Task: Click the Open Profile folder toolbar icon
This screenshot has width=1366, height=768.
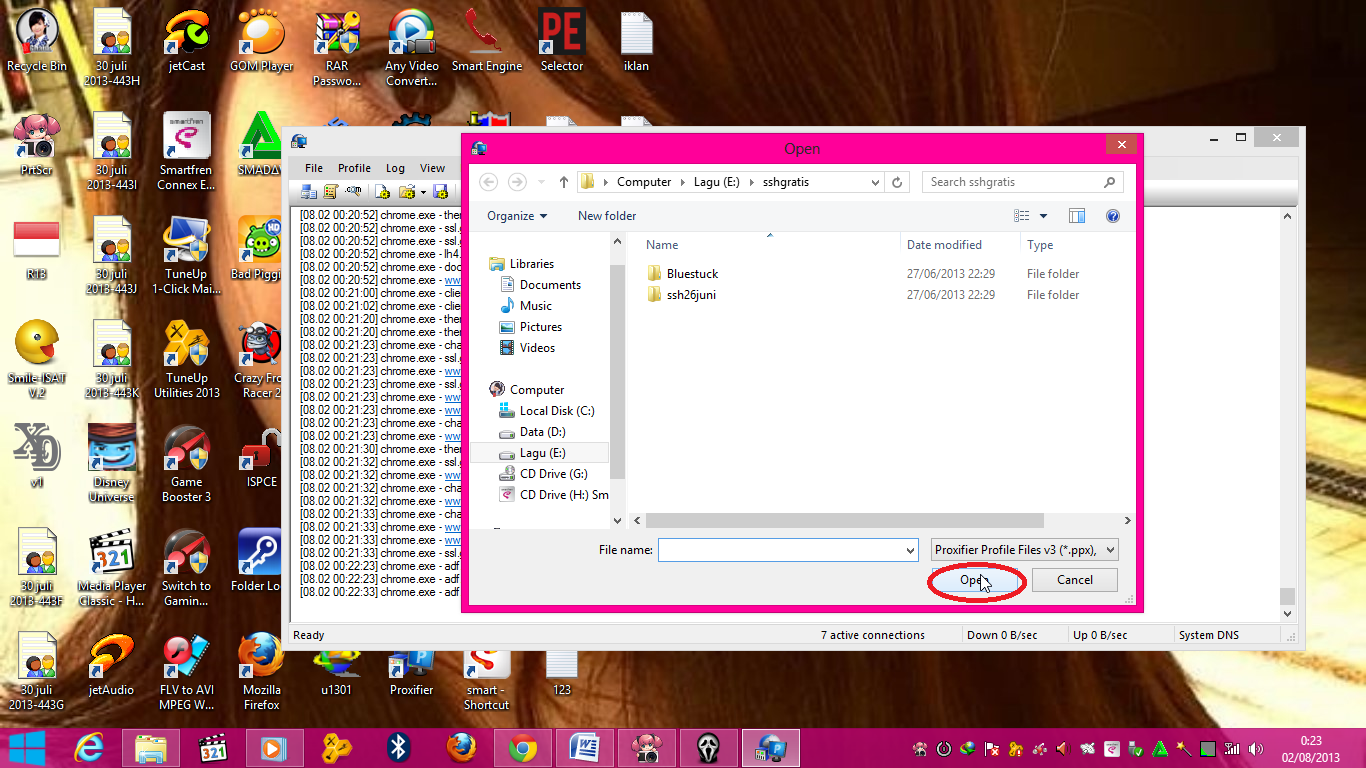Action: (406, 191)
